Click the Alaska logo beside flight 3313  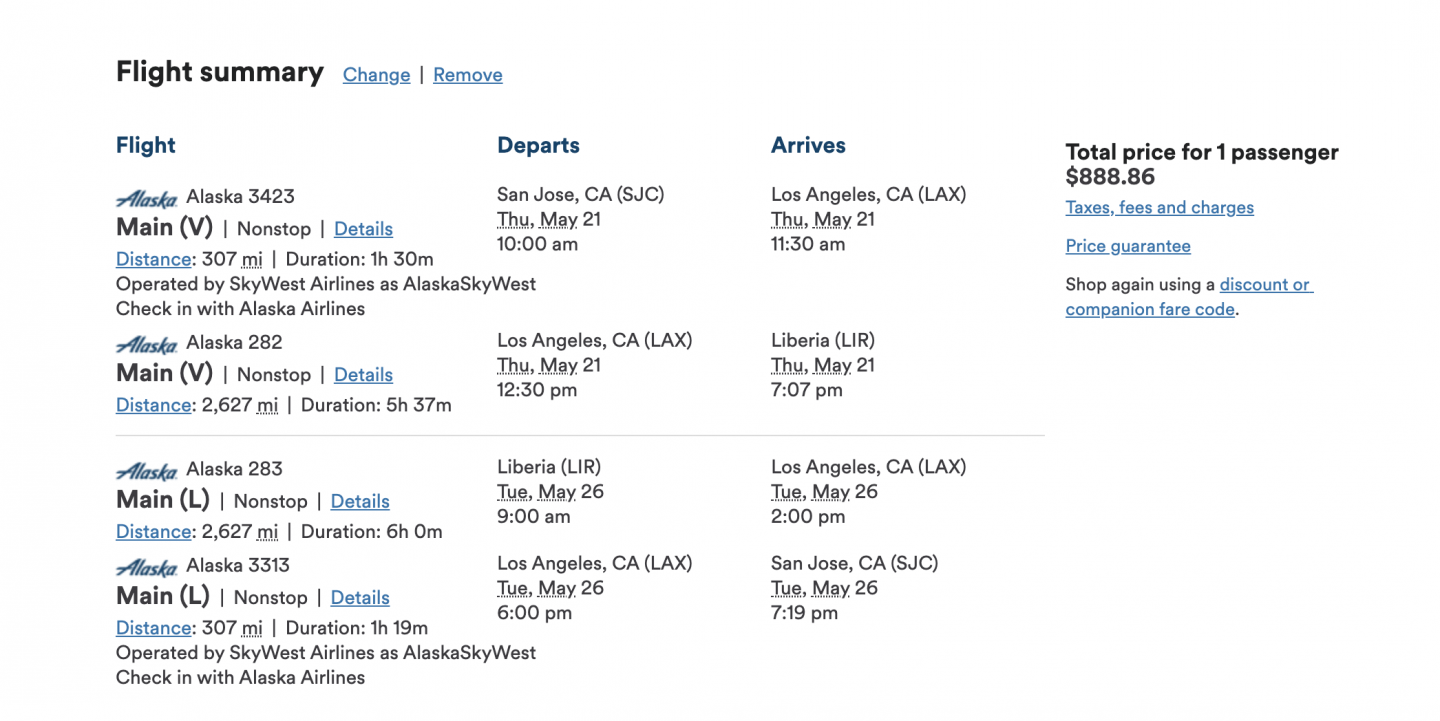click(x=147, y=567)
